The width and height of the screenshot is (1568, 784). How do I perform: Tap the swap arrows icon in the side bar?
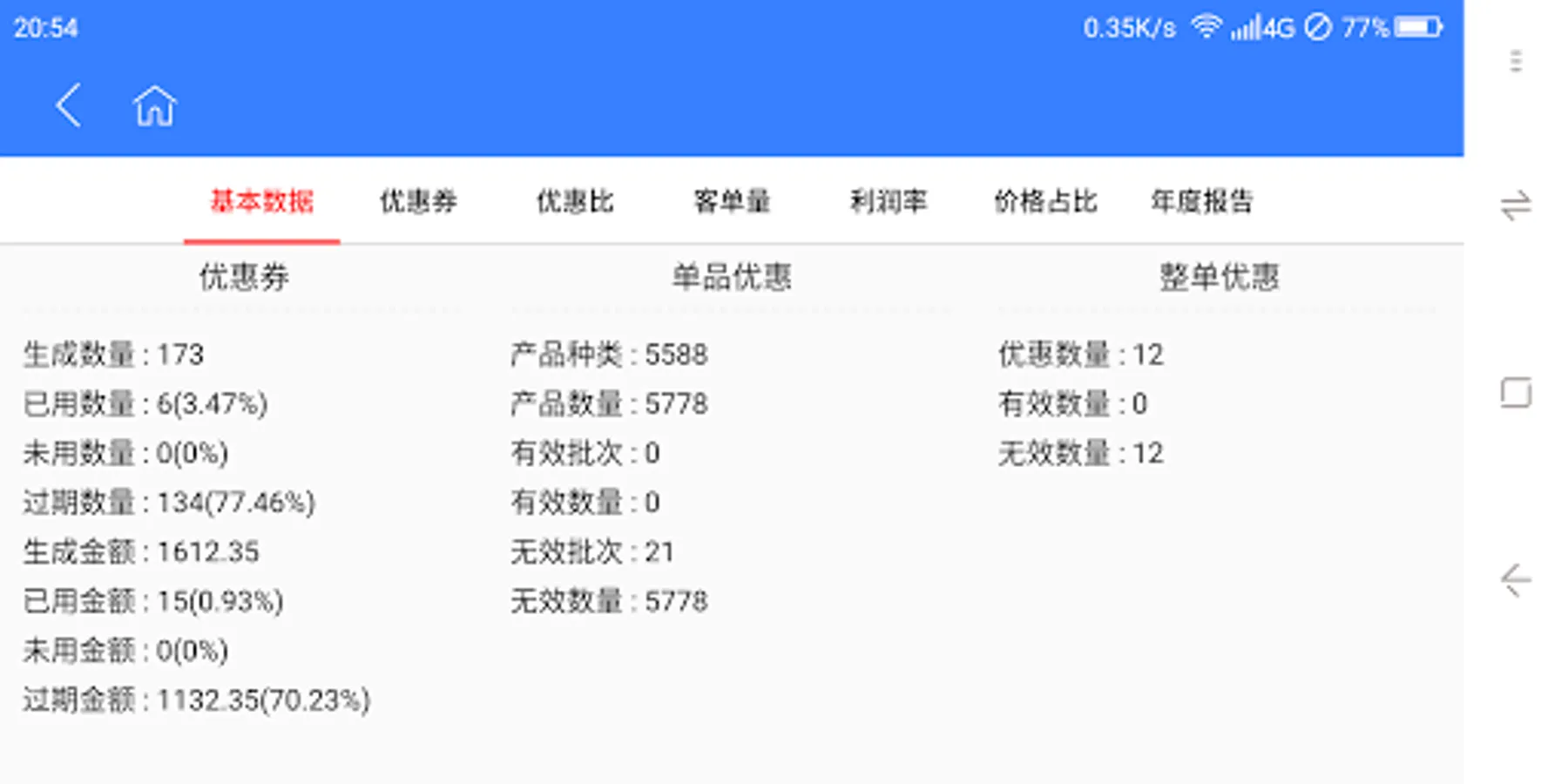[1516, 206]
